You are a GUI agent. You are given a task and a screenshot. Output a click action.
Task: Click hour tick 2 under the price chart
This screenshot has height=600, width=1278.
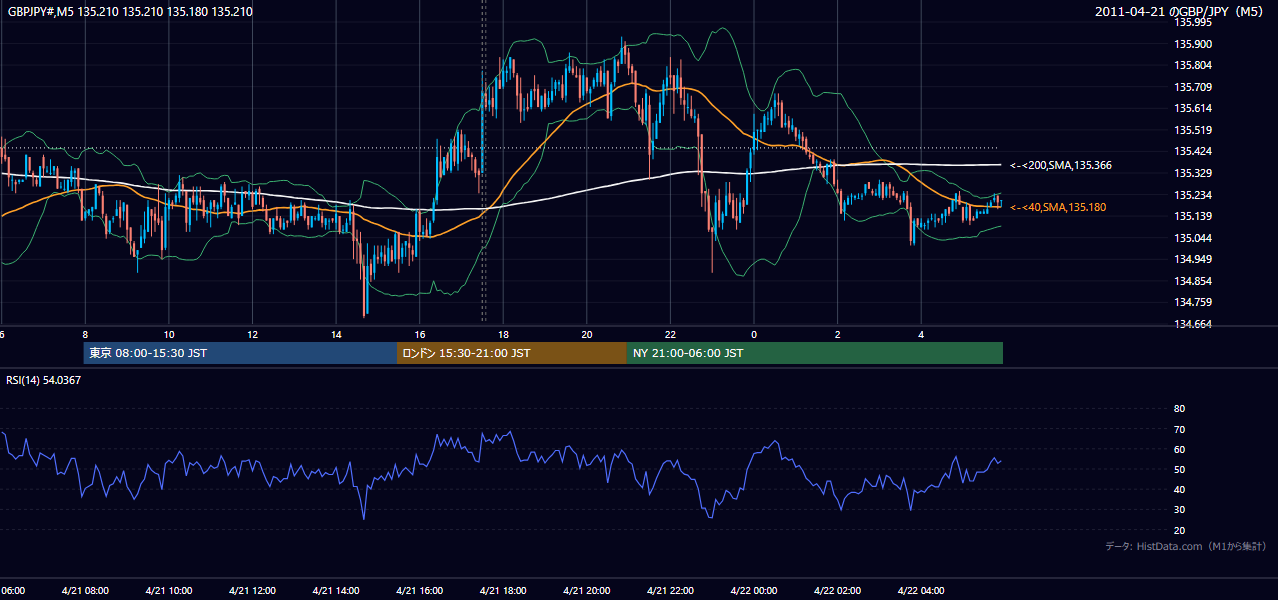click(x=838, y=334)
